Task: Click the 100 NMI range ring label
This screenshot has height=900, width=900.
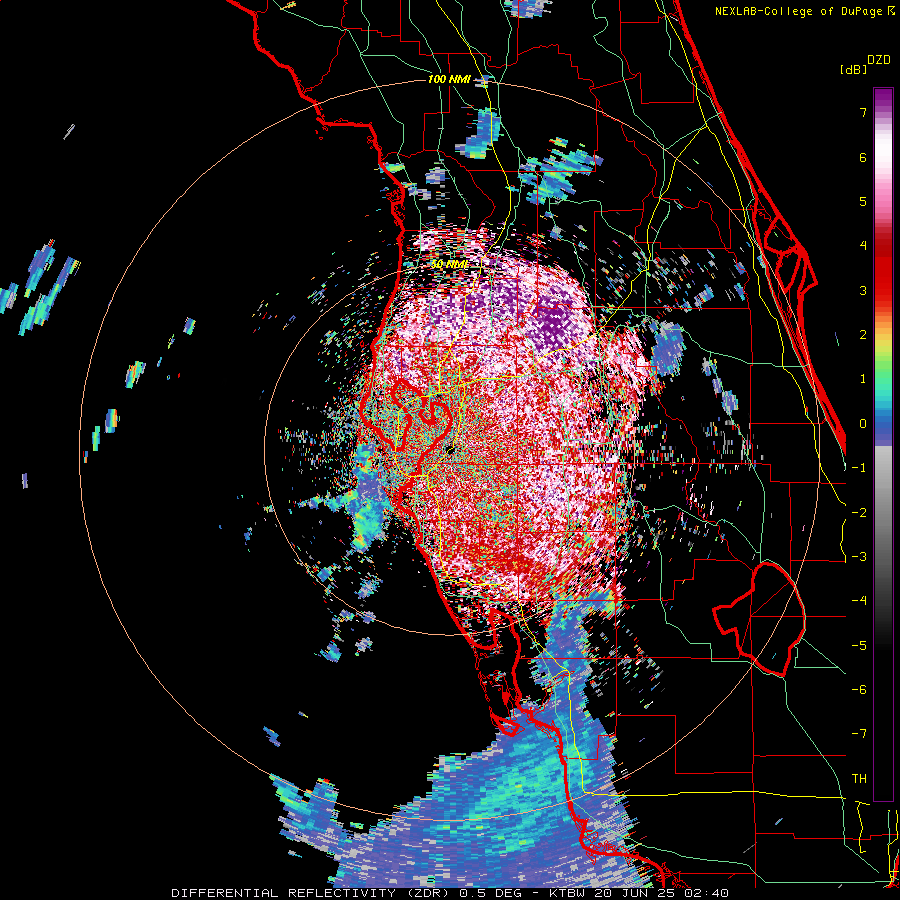Action: (x=449, y=79)
